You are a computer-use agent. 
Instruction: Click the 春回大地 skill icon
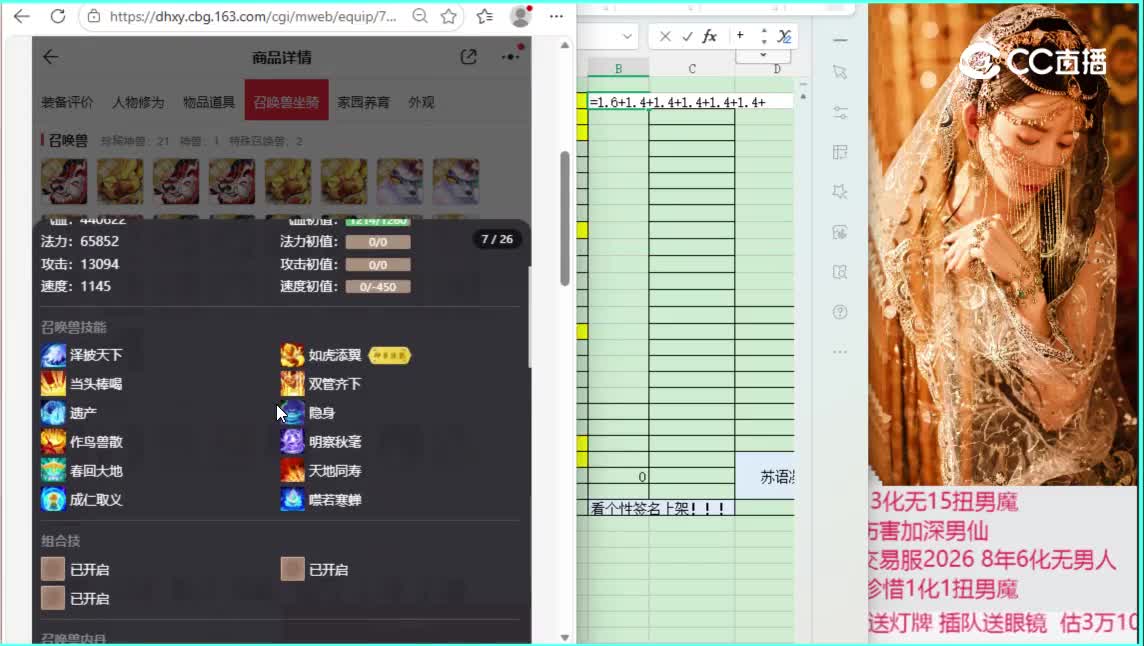click(x=53, y=471)
